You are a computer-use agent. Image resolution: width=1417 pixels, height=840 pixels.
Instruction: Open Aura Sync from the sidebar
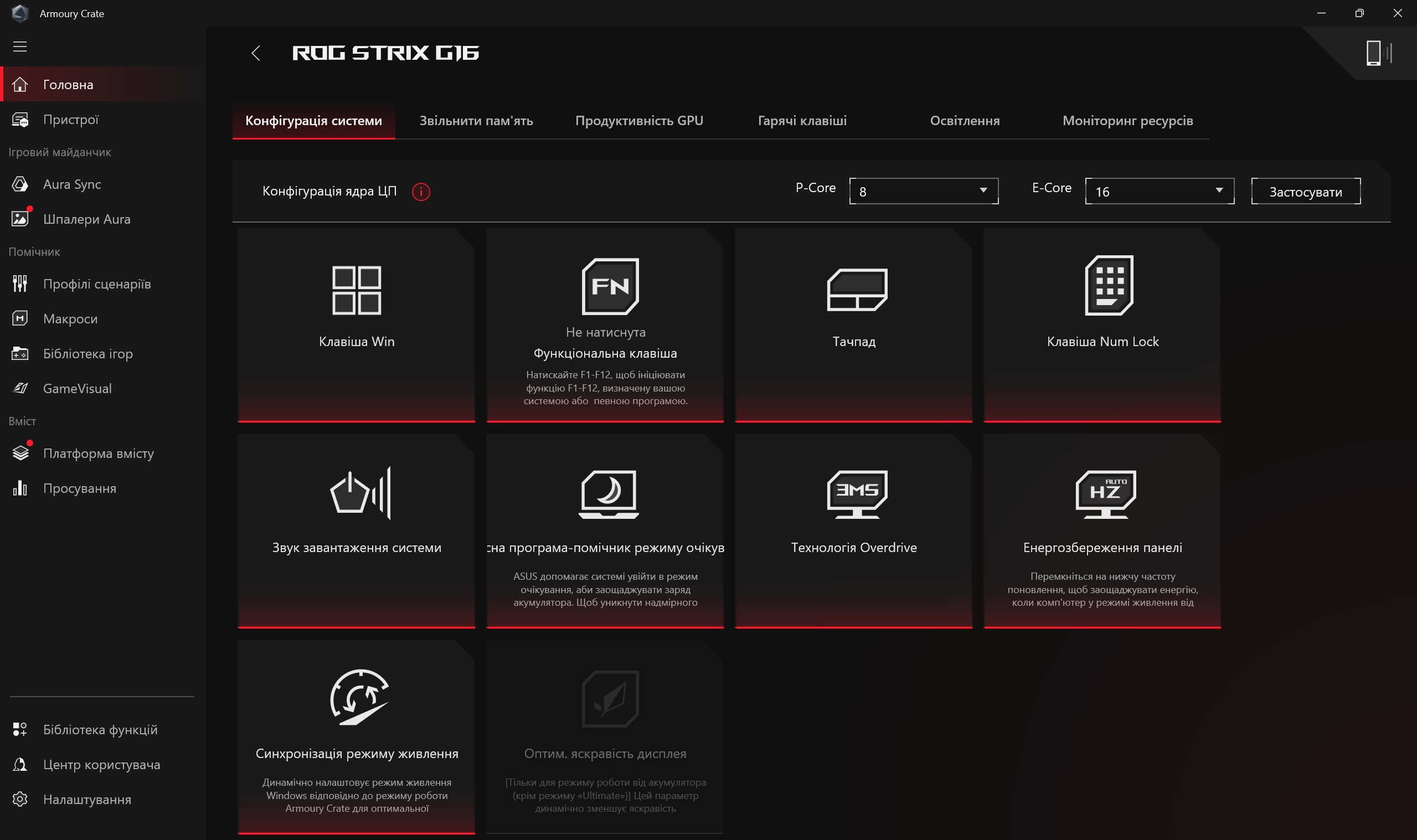coord(72,184)
